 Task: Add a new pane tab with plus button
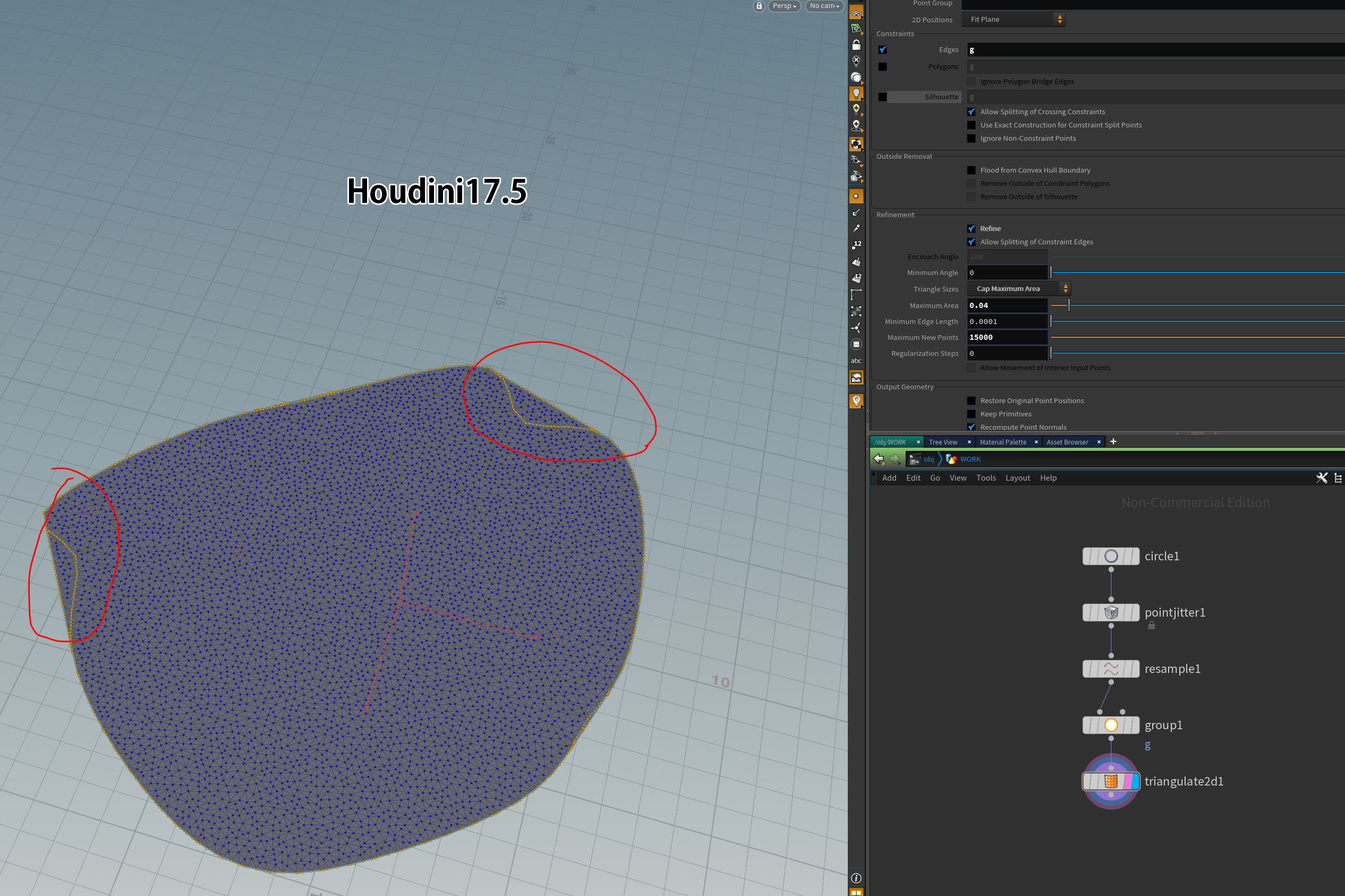pos(1113,442)
